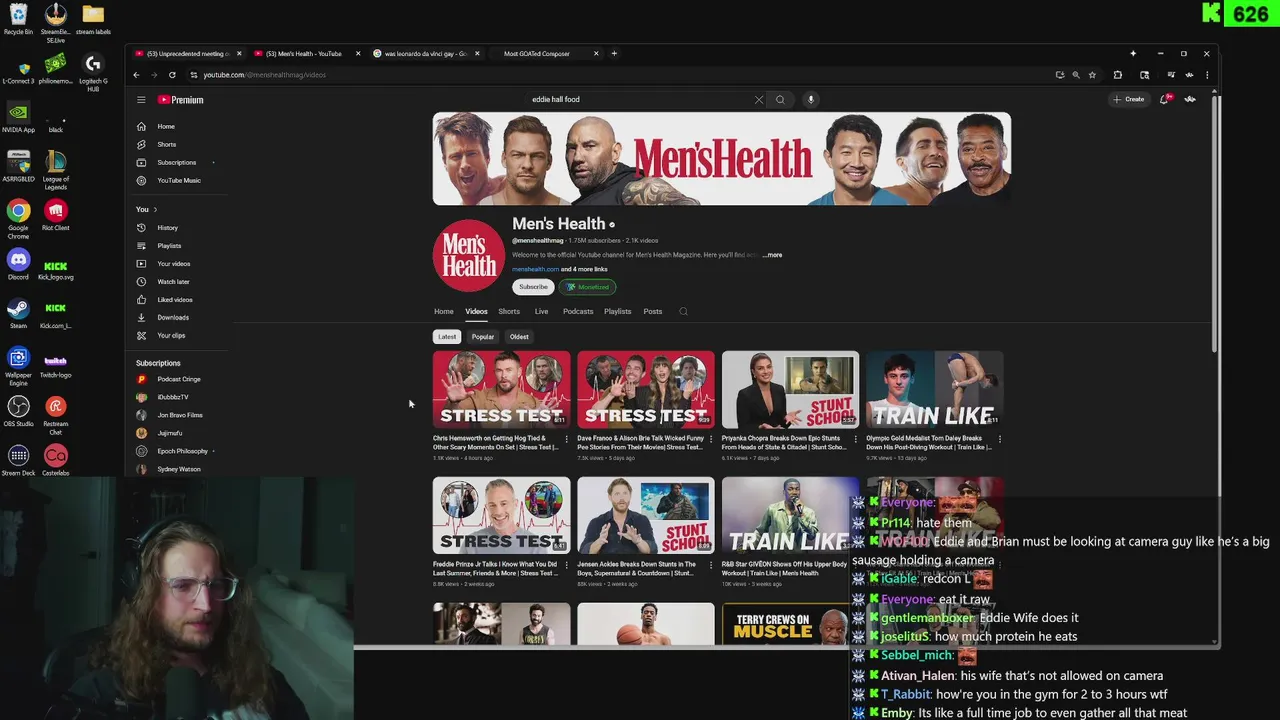Click the Subscribe button
Image resolution: width=1280 pixels, height=720 pixels.
point(533,287)
